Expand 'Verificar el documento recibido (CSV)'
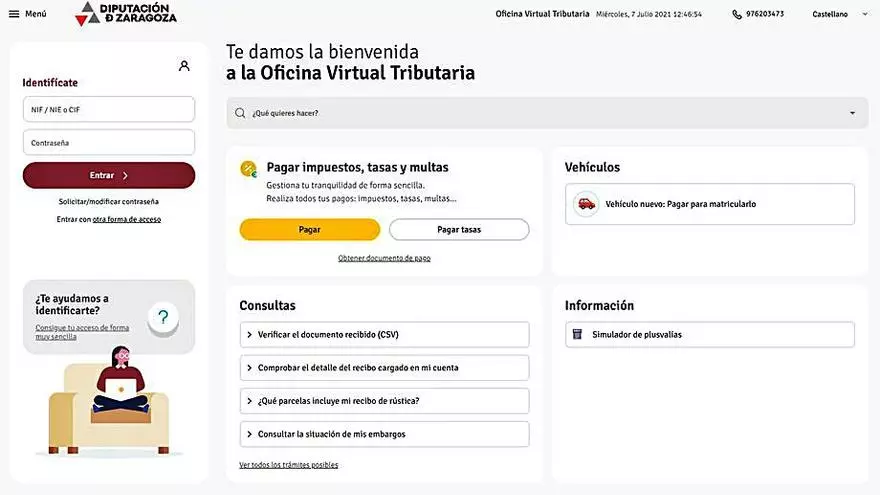Screen dimensions: 880x495 point(385,335)
